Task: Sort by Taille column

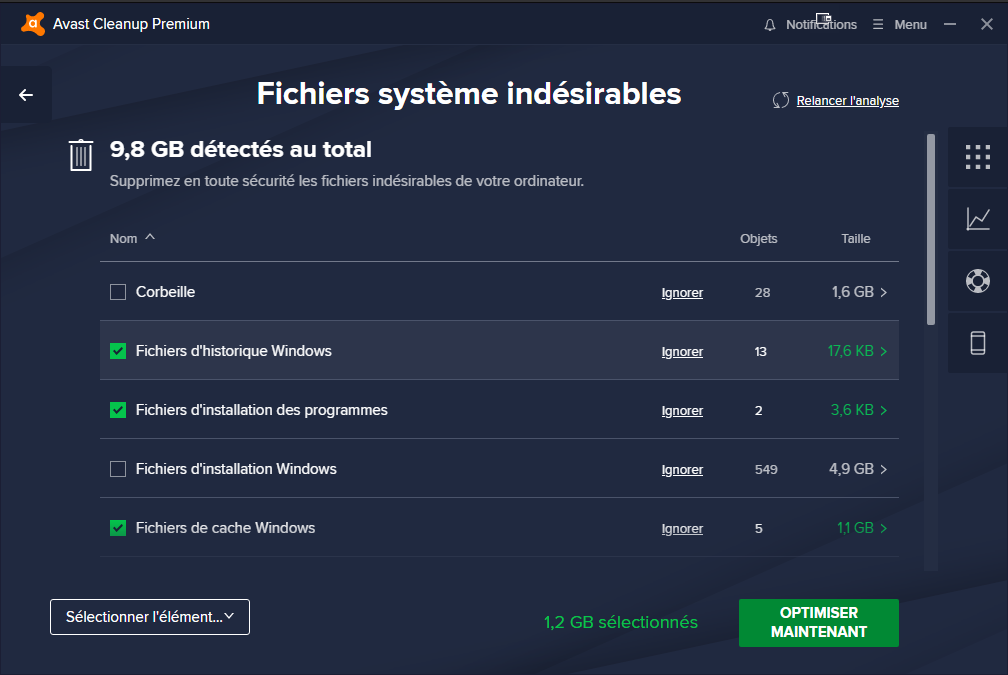Action: click(856, 238)
